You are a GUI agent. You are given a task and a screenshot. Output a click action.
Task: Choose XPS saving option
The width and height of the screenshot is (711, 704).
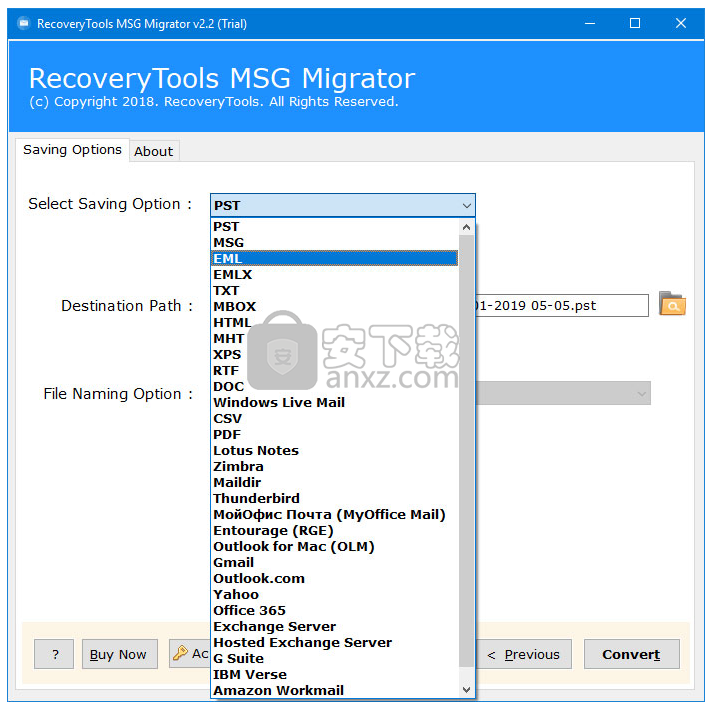point(335,354)
